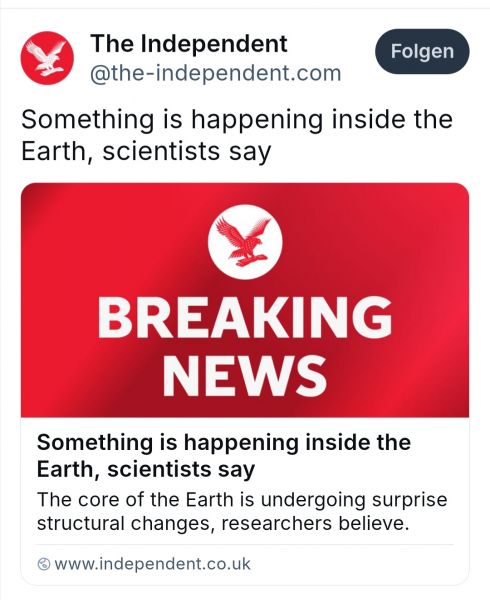Viewport: 490px width, 600px height.
Task: Click the globe icon beside the website URL
Action: (44, 564)
